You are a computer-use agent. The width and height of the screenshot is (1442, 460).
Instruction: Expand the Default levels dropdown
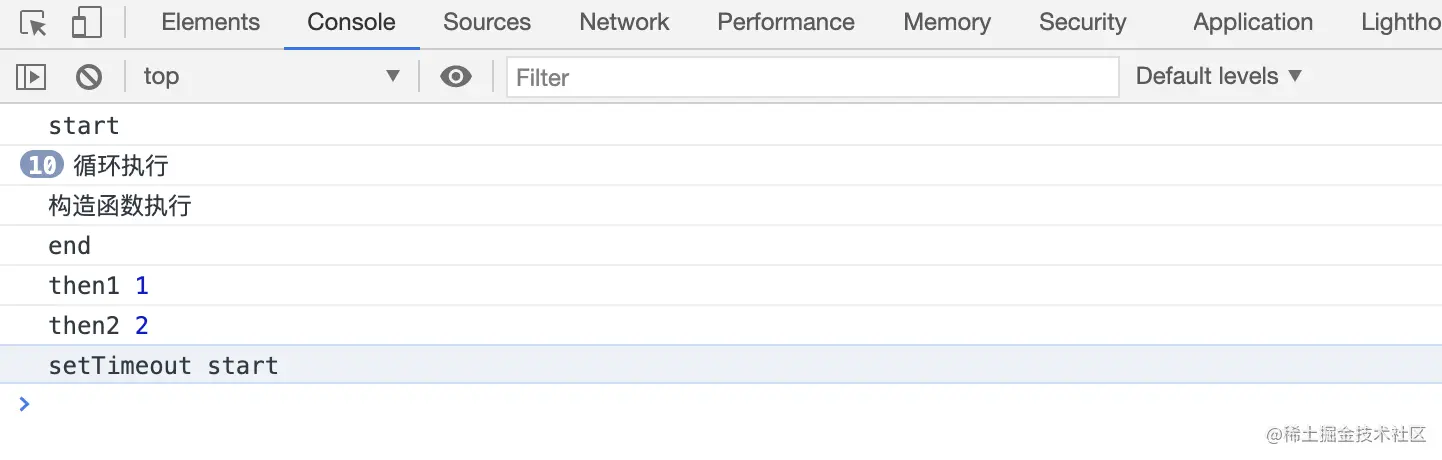coord(1218,76)
